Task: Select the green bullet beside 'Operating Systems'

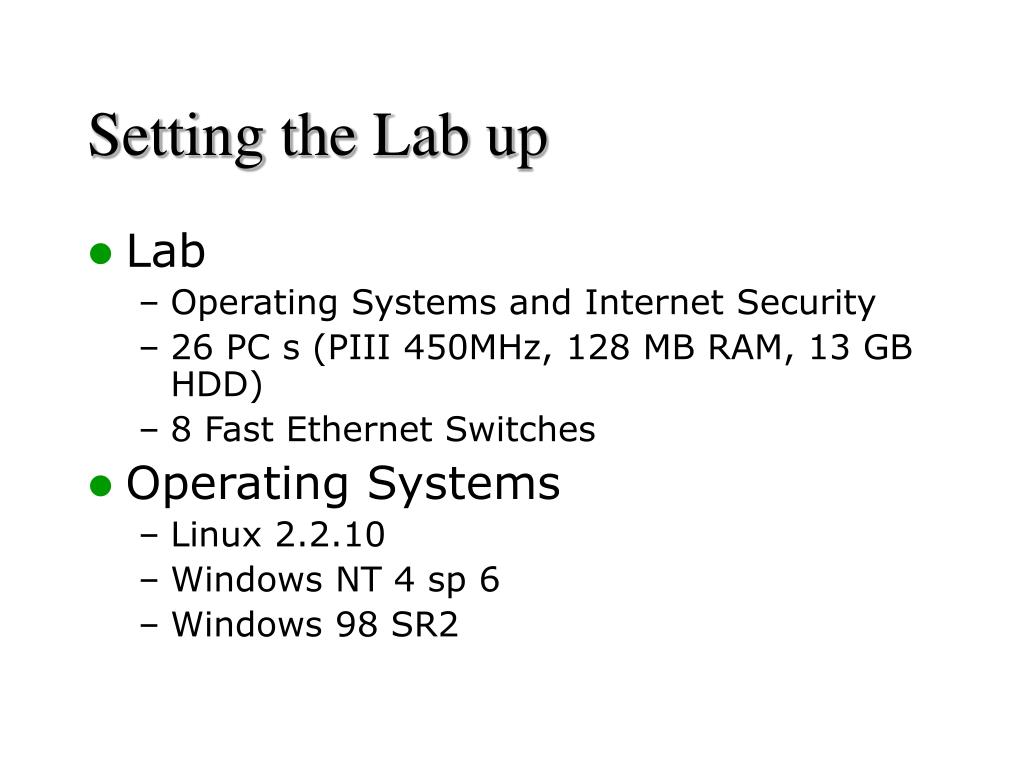Action: (x=101, y=486)
